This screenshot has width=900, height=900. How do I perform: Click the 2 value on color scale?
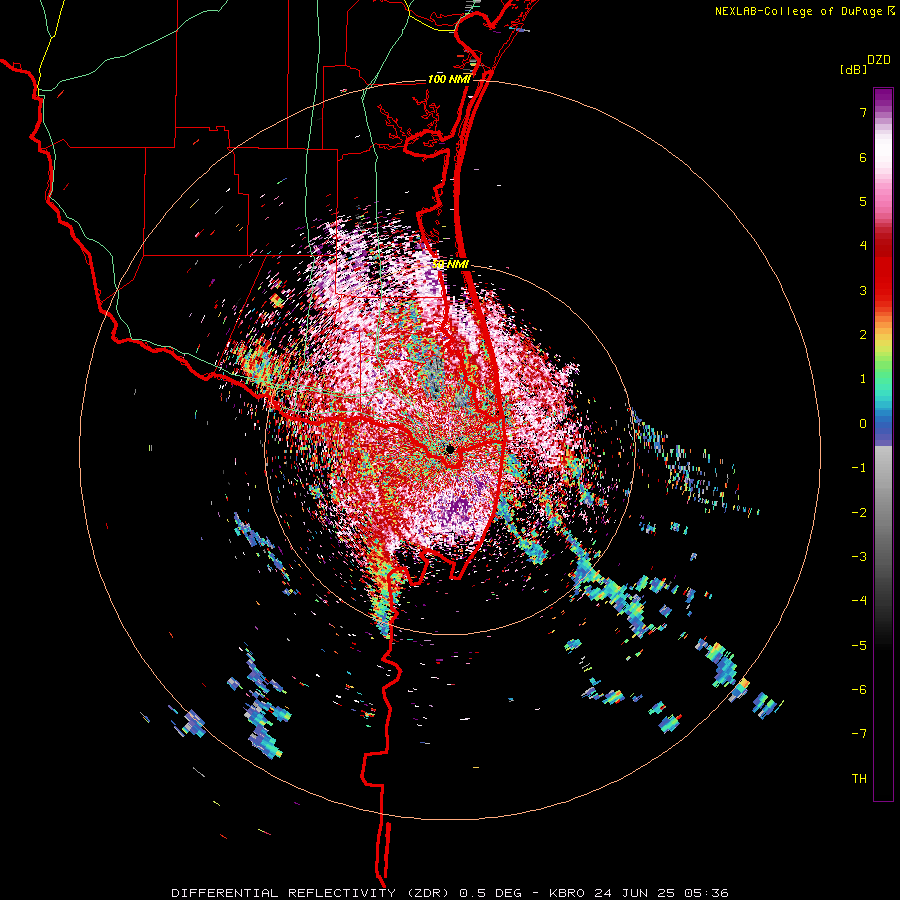[x=863, y=335]
